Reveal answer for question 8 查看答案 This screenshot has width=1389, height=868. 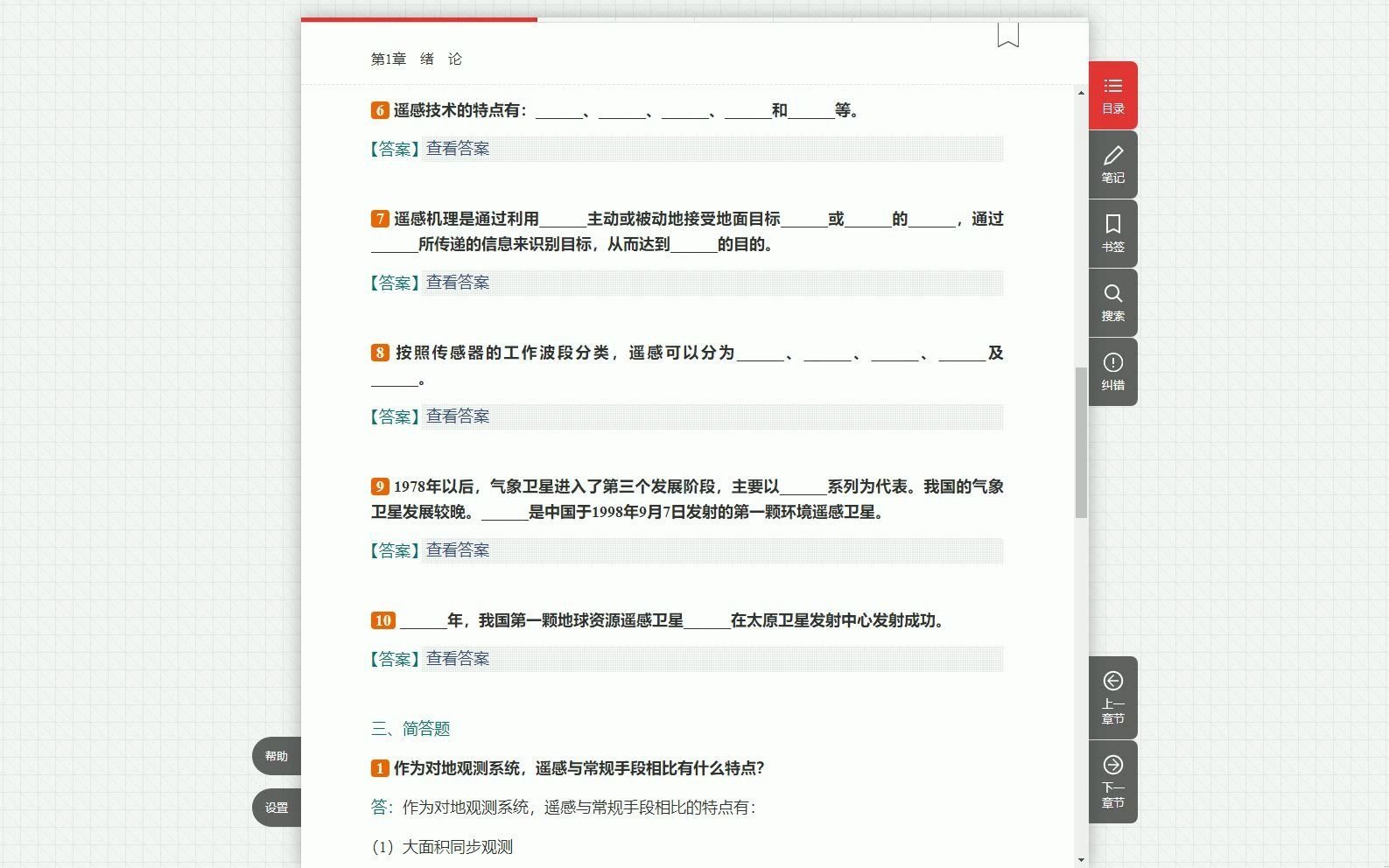tap(458, 416)
